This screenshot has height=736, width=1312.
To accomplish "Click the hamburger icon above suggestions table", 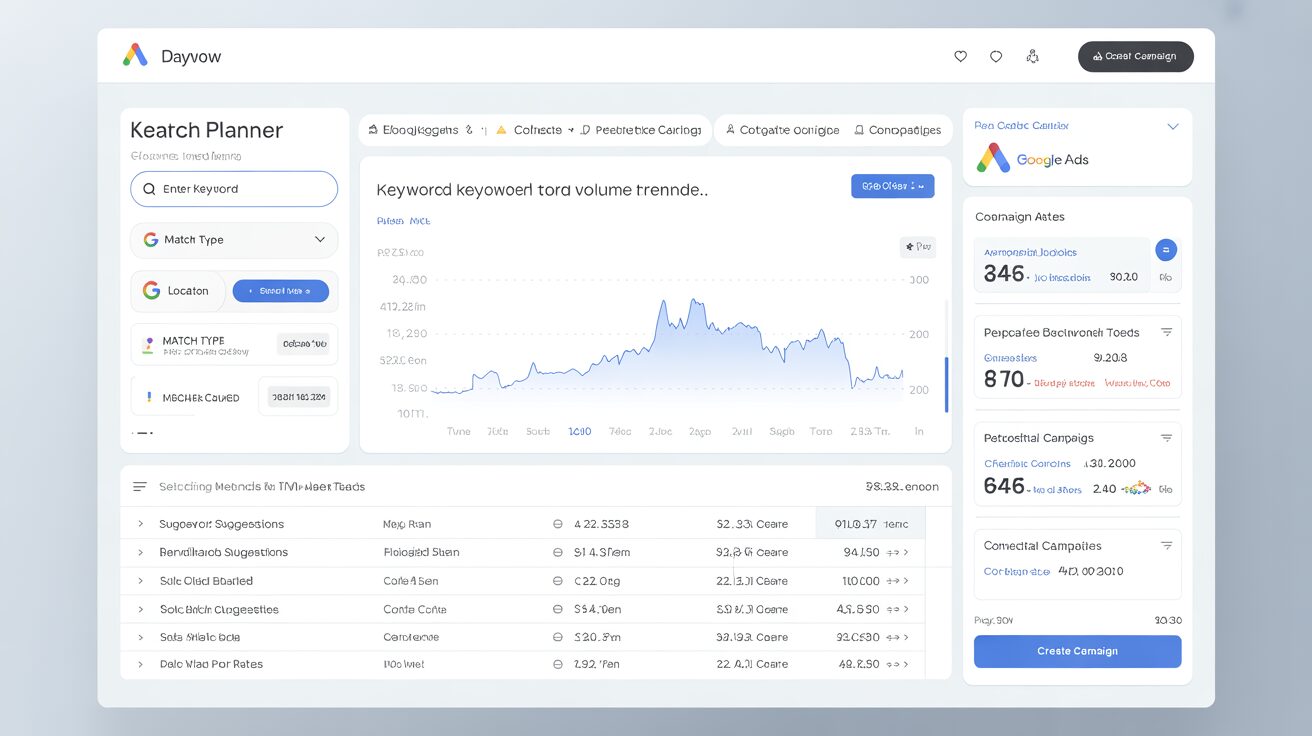I will coord(140,486).
